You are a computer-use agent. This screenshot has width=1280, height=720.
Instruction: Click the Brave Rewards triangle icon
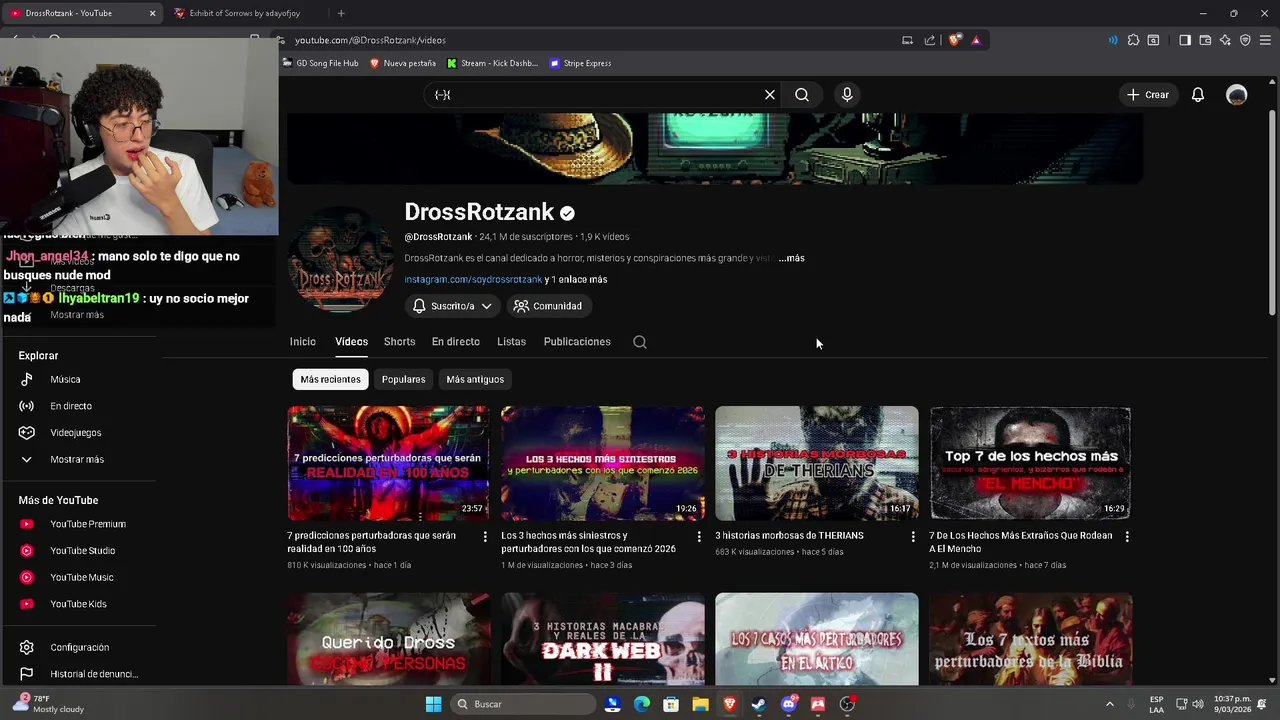coord(976,40)
